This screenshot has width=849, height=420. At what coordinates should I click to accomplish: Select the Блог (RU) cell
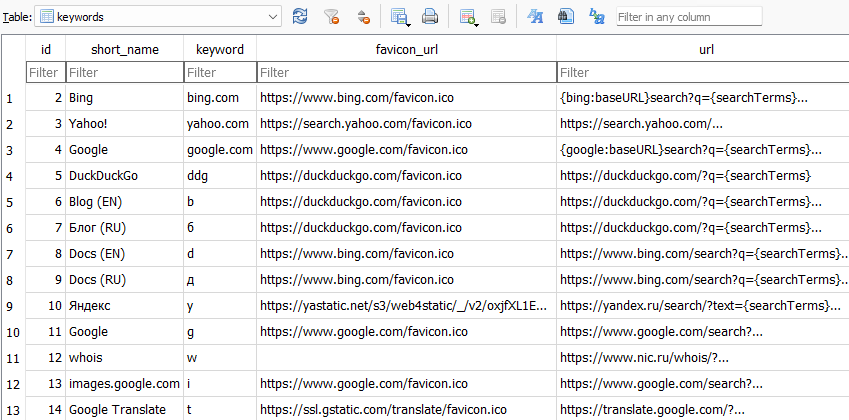125,228
